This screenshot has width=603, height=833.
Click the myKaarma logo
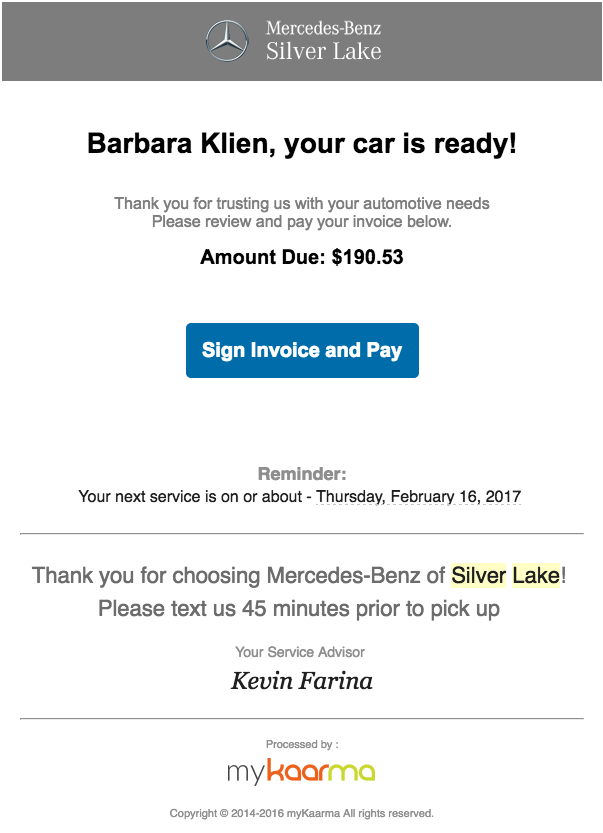click(x=301, y=771)
